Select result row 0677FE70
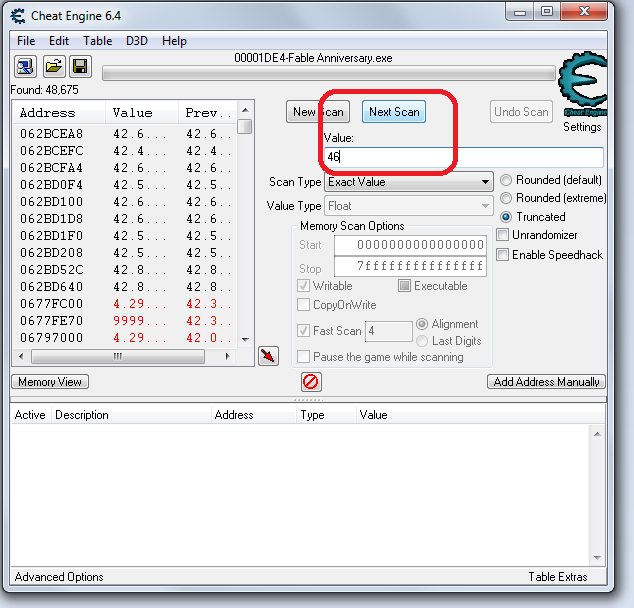This screenshot has height=608, width=634. tap(125, 320)
